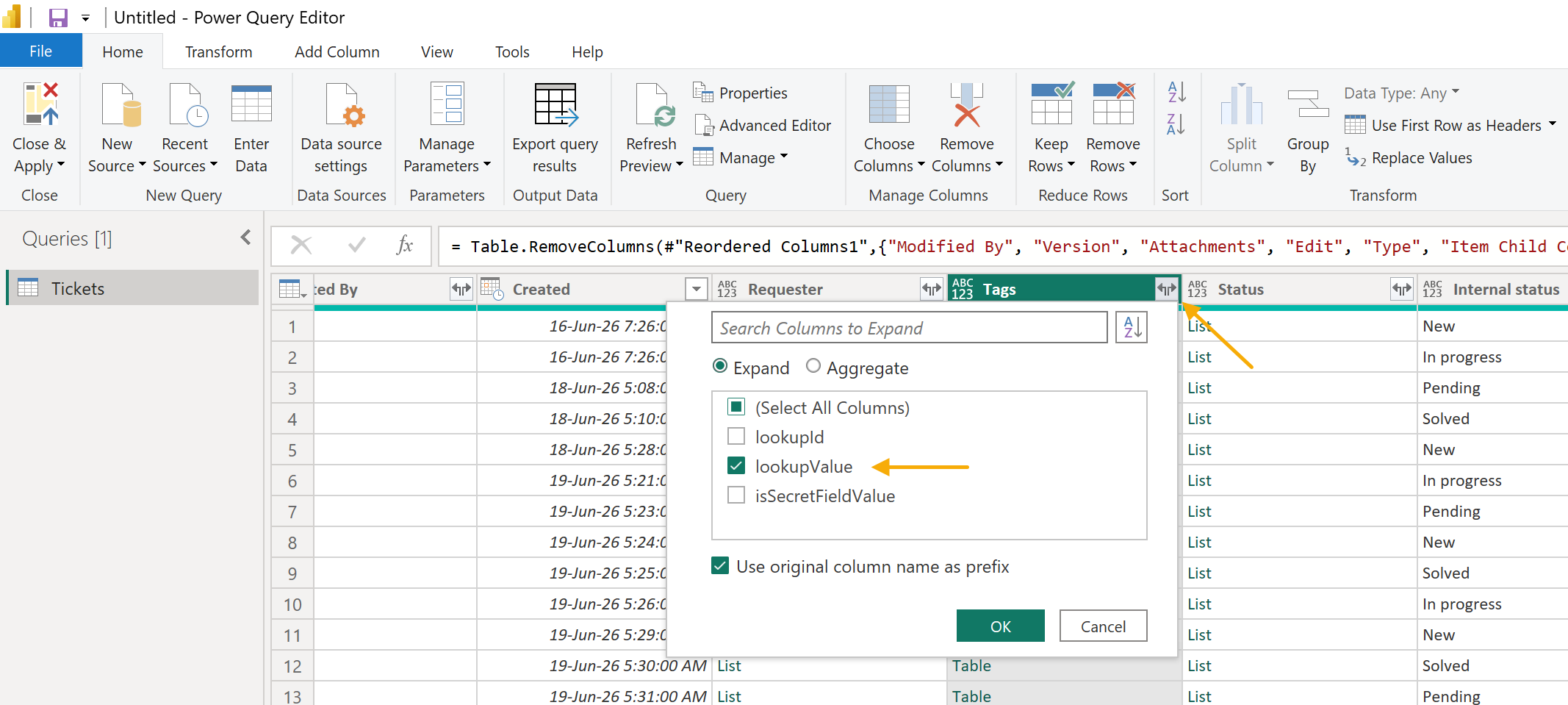Click Cancel in expand dialog
The image size is (1568, 705).
1103,626
